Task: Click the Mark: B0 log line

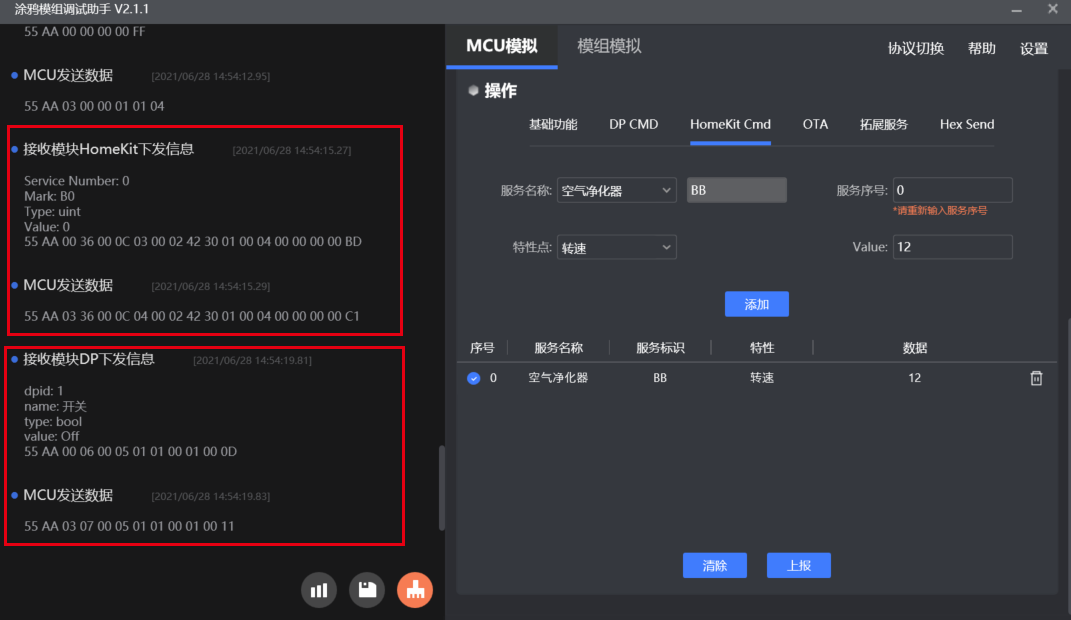Action: pyautogui.click(x=49, y=196)
